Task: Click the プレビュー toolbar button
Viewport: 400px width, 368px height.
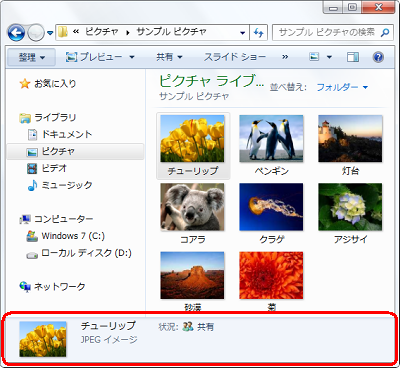Action: coord(94,57)
